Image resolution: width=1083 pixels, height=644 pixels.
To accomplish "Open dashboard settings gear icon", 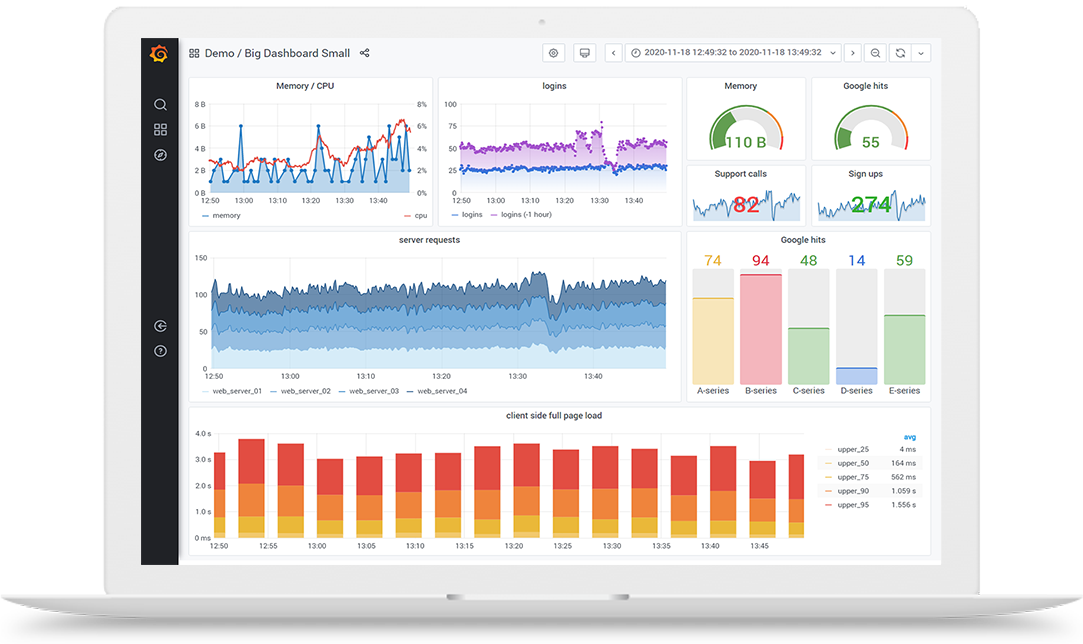I will (553, 53).
